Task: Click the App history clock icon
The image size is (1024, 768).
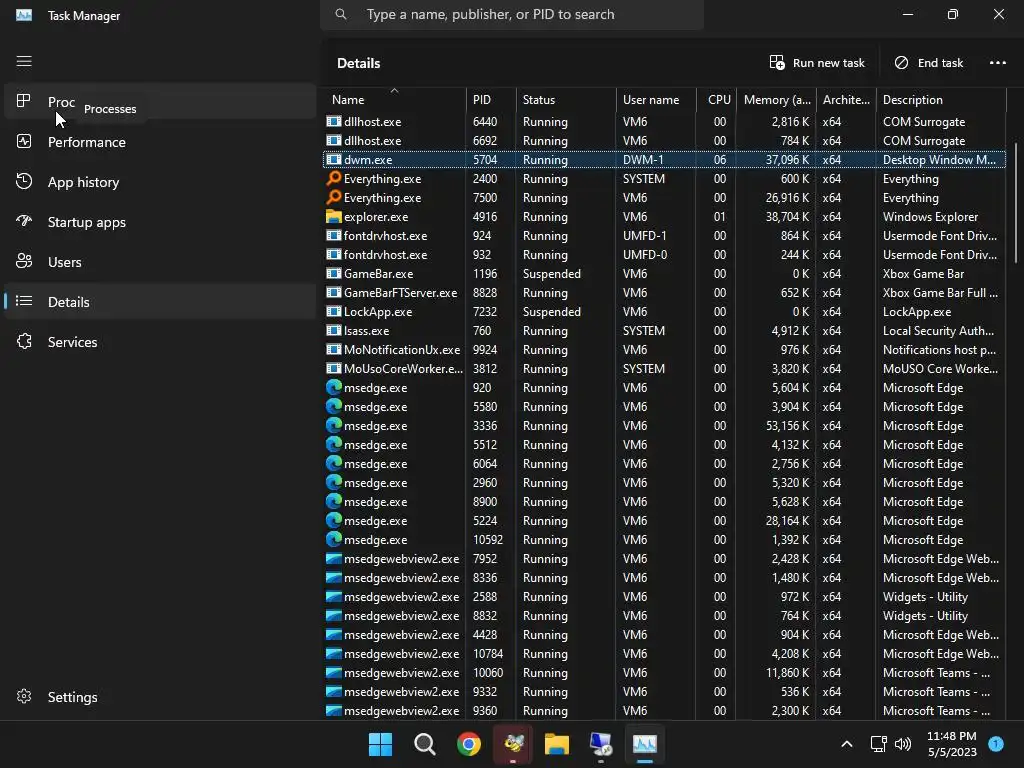Action: click(24, 181)
